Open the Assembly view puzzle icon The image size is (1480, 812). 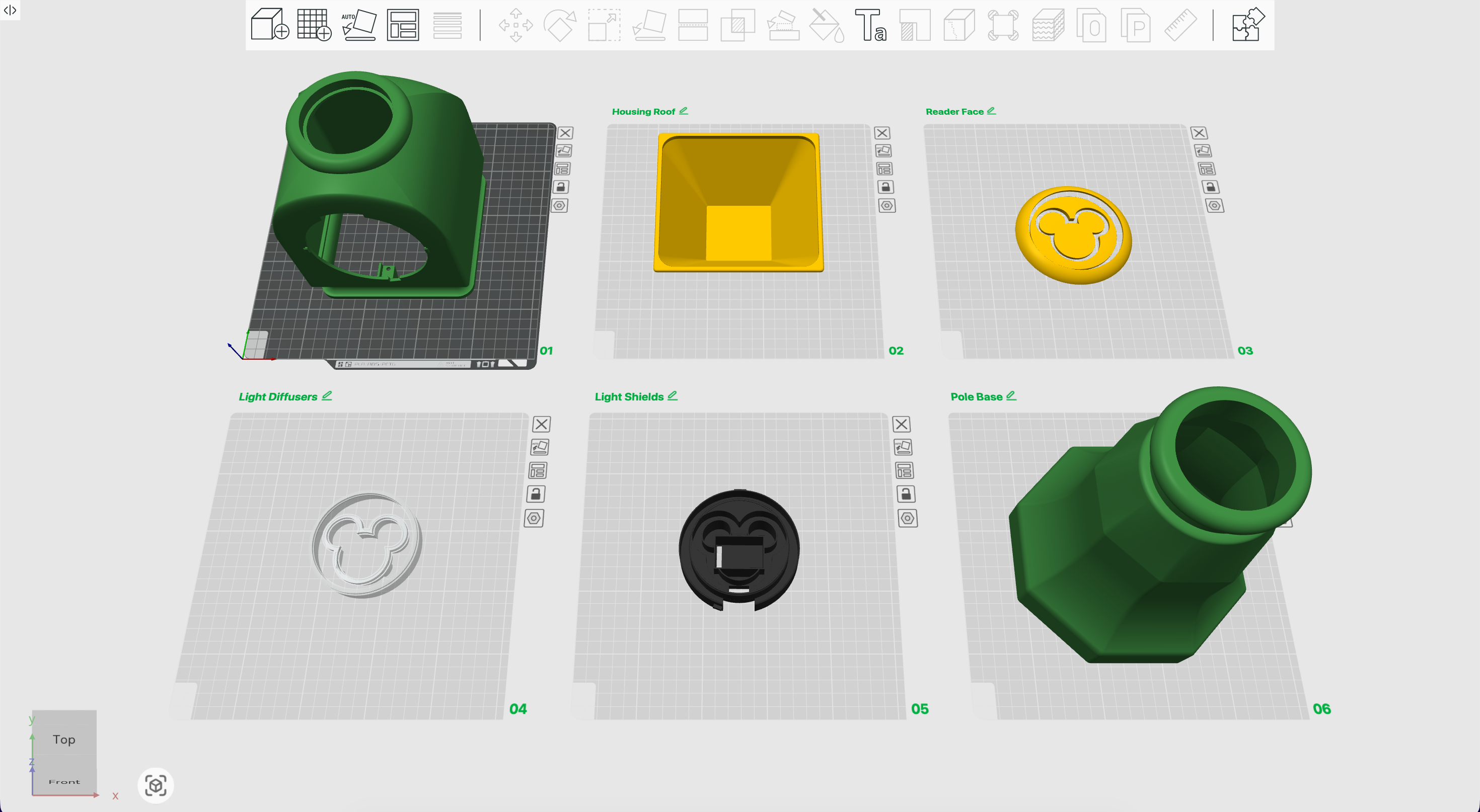tap(1247, 25)
